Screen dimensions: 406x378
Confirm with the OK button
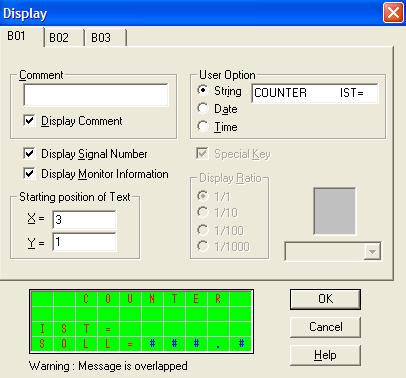(325, 299)
